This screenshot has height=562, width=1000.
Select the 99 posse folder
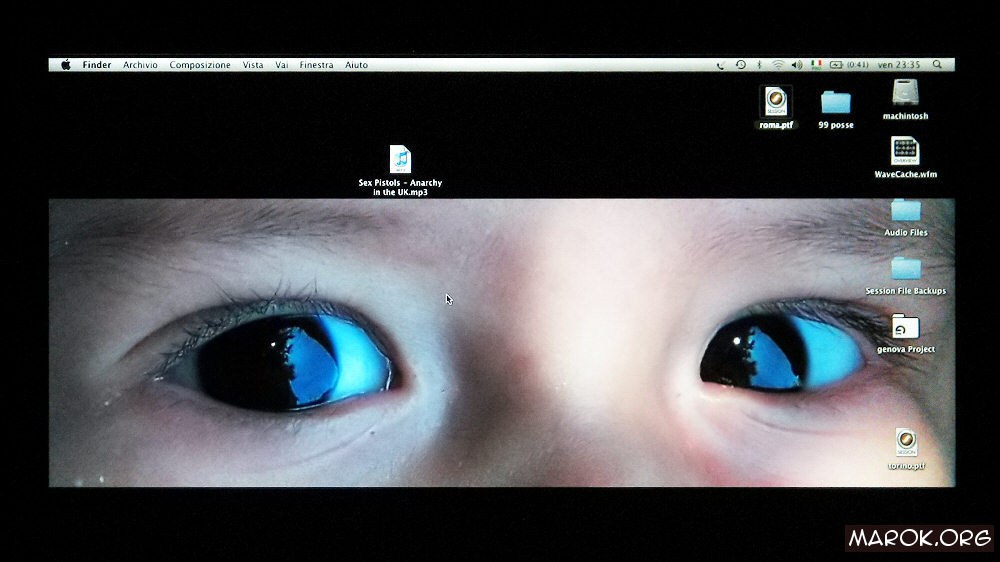pyautogui.click(x=835, y=102)
